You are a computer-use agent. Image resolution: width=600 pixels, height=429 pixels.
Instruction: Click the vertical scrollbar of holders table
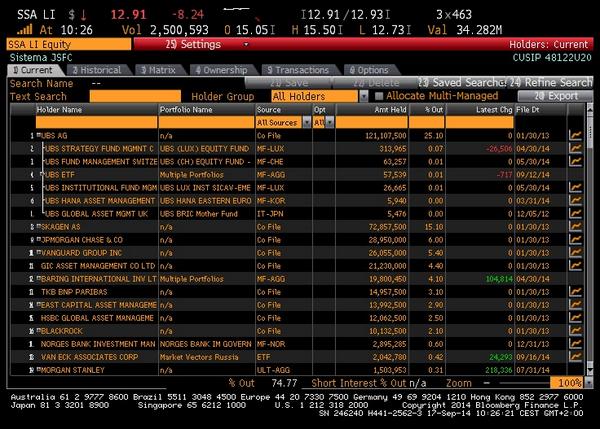[x=589, y=239]
